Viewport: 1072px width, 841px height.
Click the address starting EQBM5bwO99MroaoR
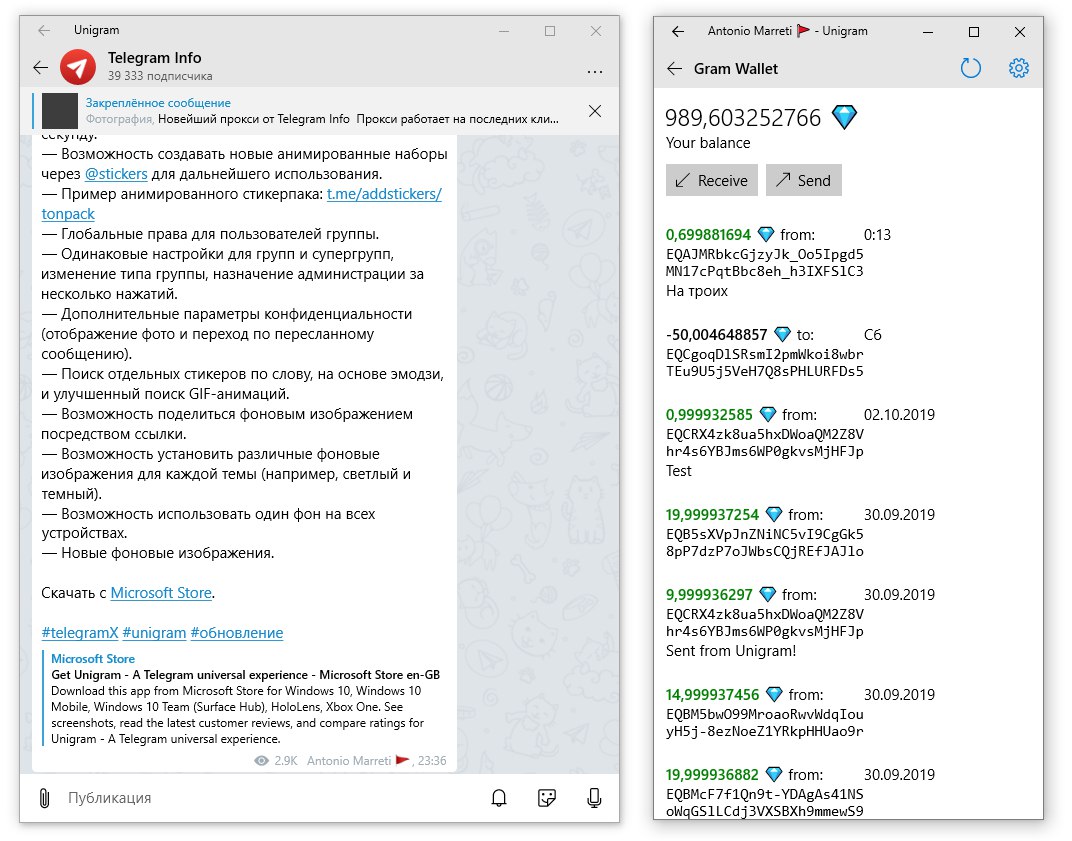click(764, 722)
